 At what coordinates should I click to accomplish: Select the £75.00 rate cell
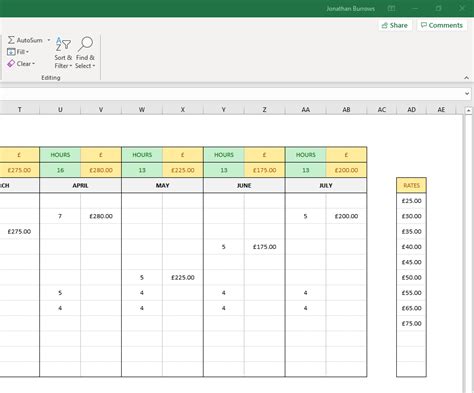411,323
